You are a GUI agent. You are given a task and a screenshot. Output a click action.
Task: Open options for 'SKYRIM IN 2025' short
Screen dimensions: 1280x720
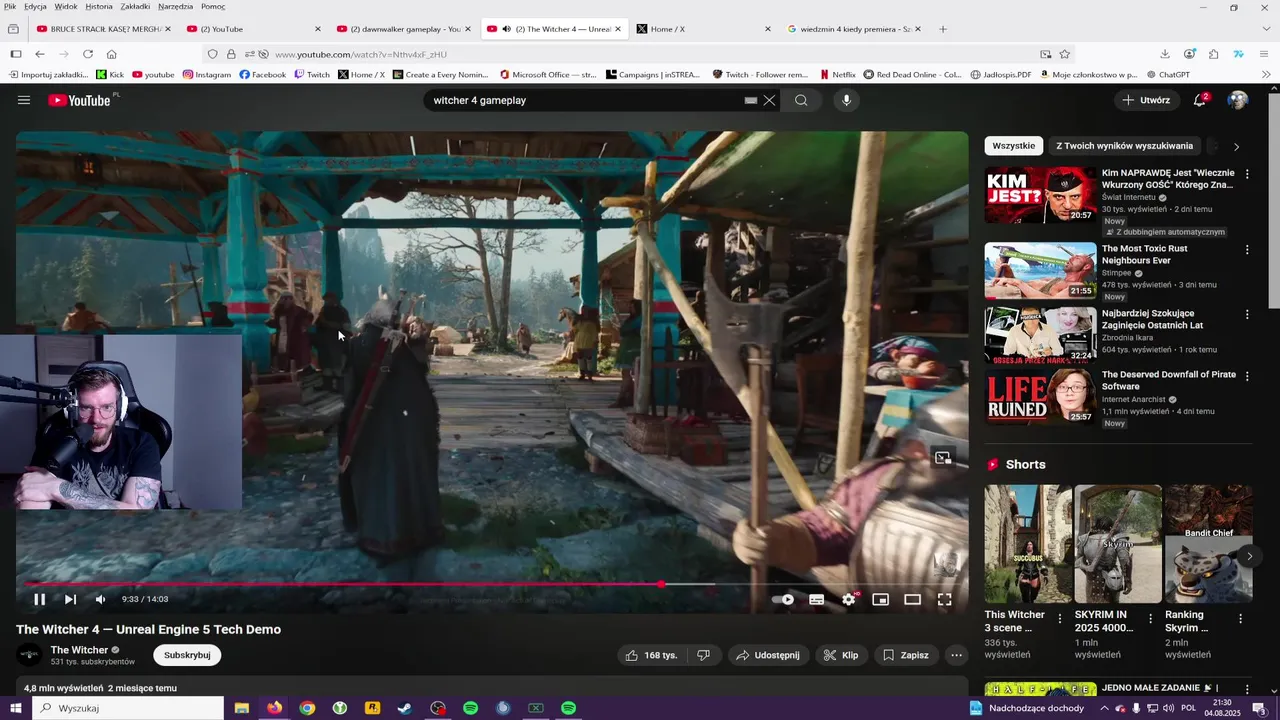pyautogui.click(x=1150, y=619)
